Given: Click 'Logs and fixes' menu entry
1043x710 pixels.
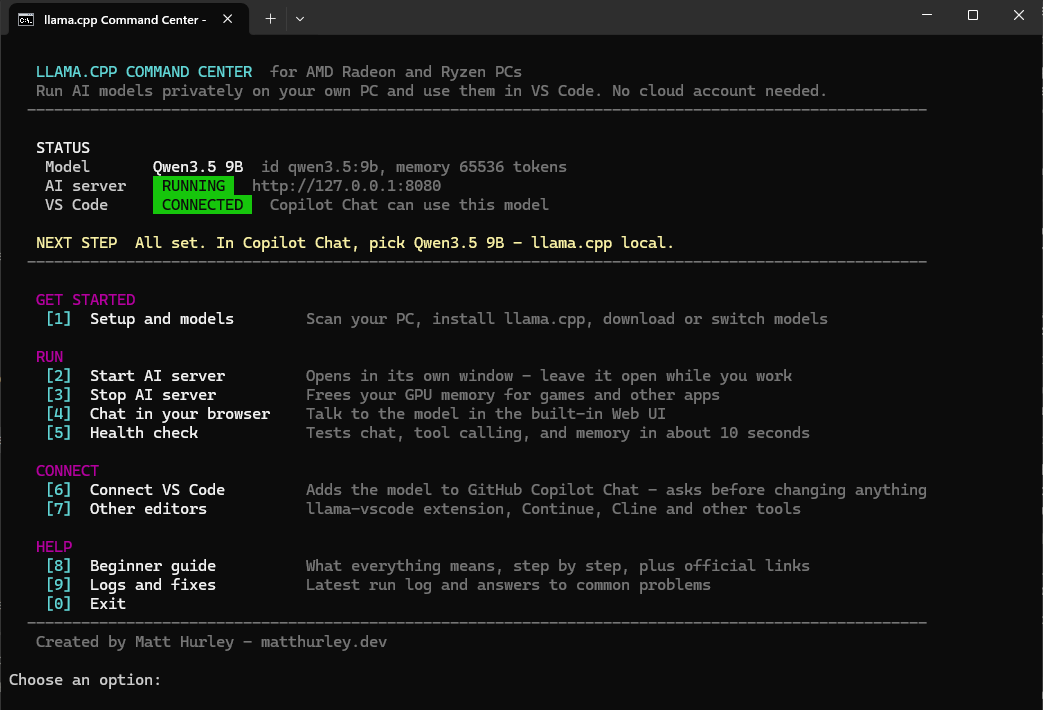Looking at the screenshot, I should coord(153,585).
